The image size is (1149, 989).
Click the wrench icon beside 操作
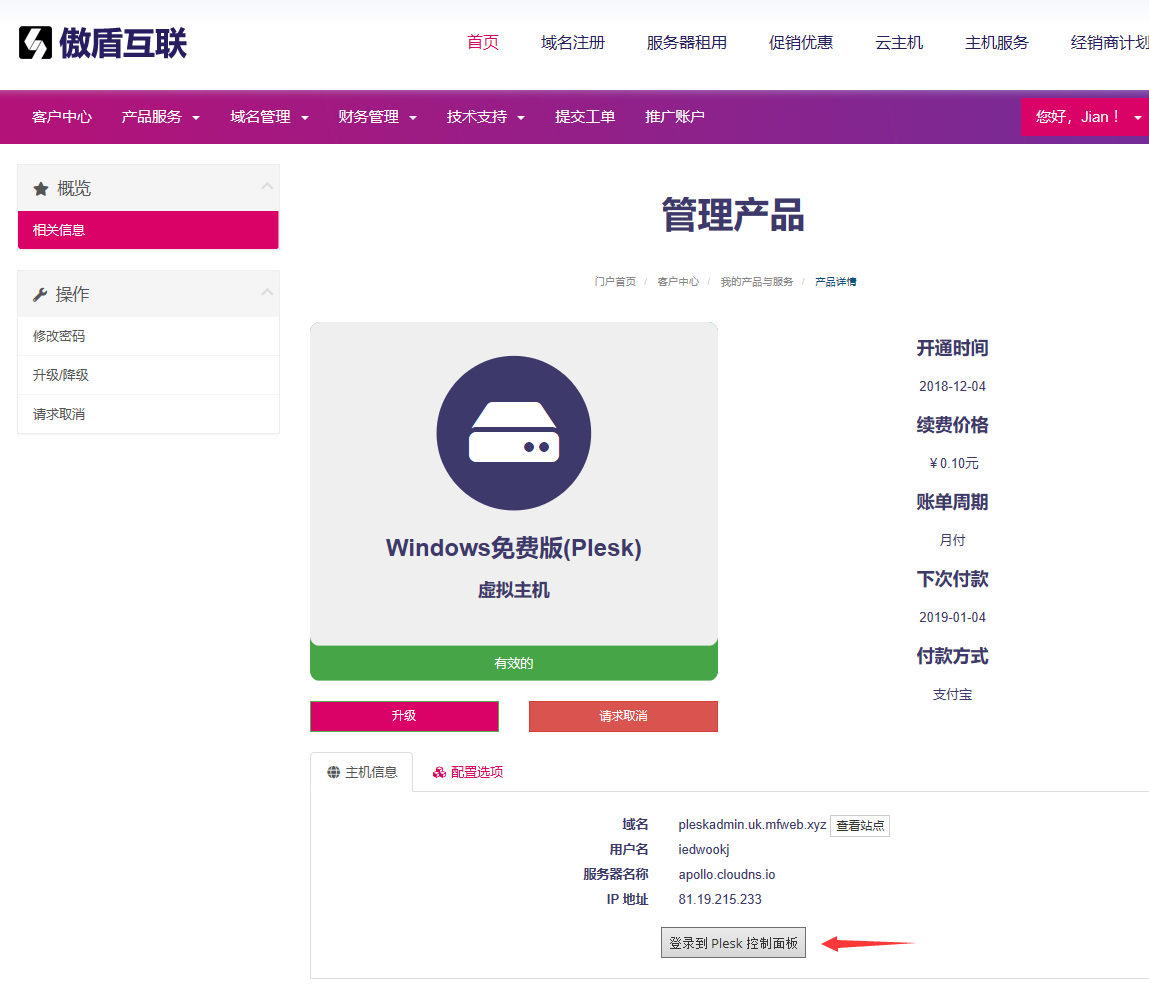[x=40, y=293]
